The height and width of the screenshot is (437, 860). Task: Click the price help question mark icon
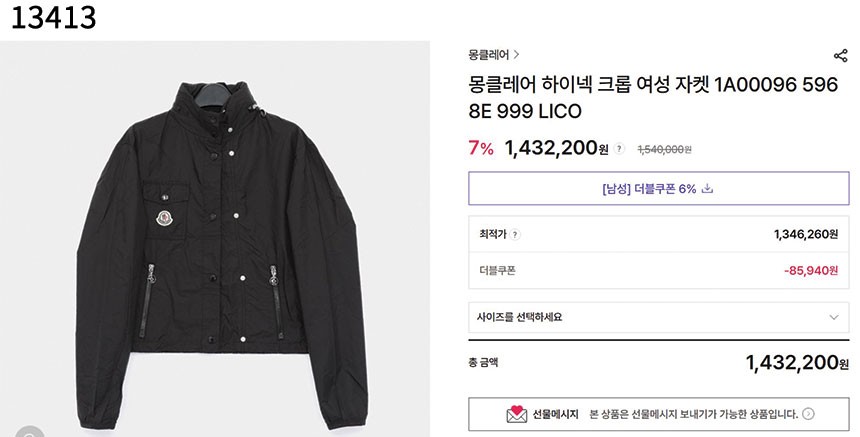tap(620, 149)
